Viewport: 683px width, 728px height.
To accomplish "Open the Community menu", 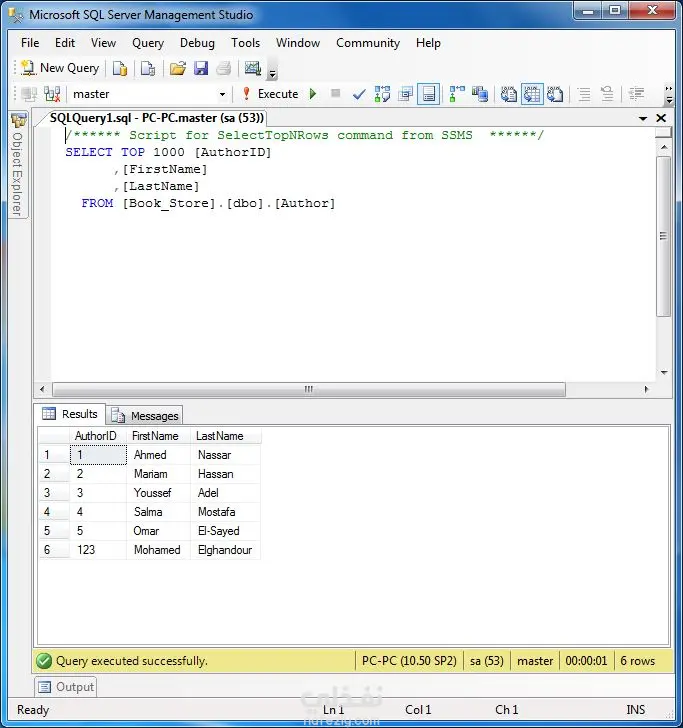I will [368, 43].
